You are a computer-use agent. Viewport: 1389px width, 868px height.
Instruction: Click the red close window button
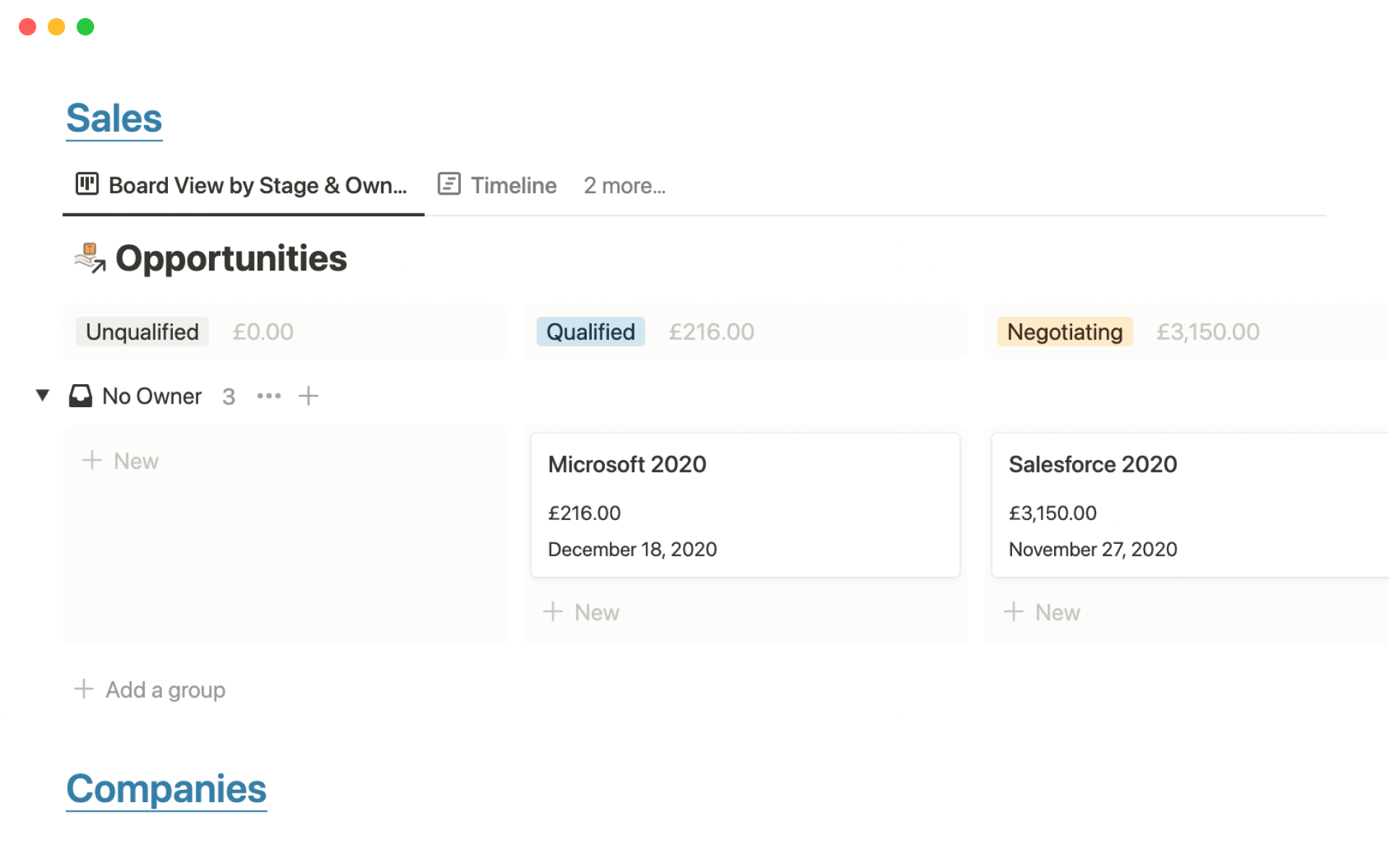(27, 27)
